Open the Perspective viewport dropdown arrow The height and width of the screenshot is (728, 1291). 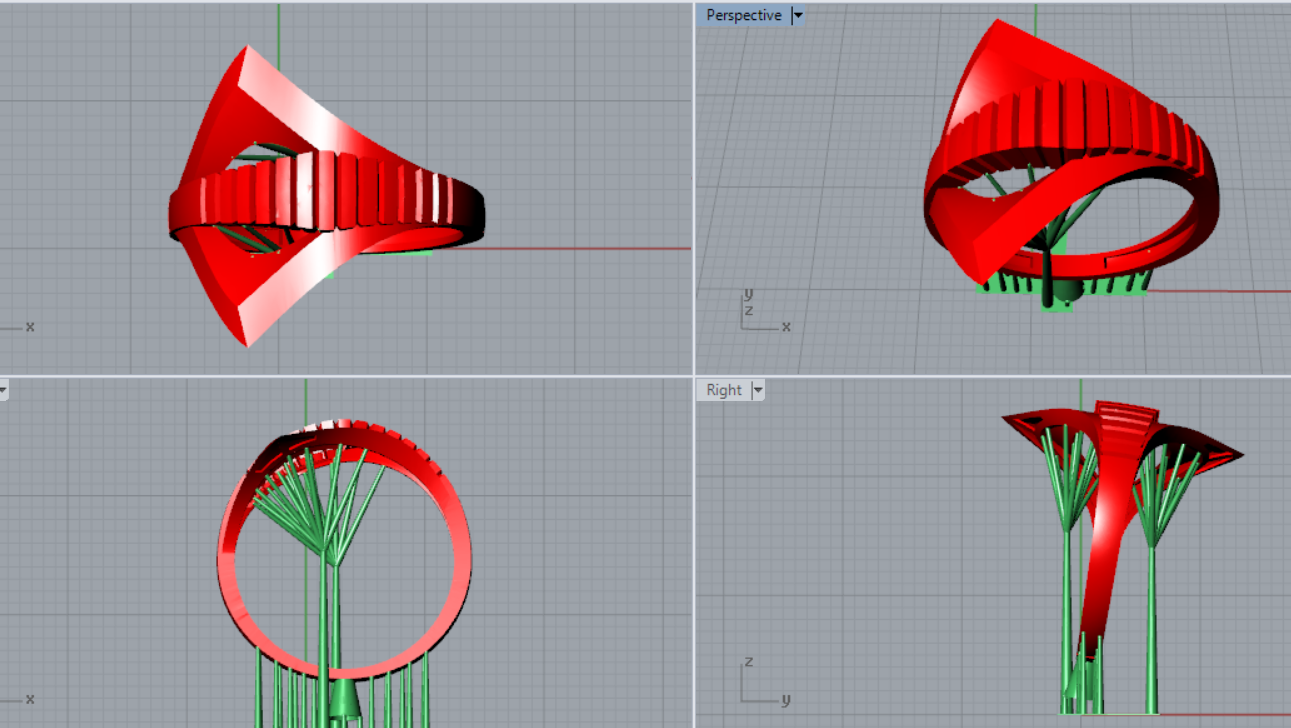[x=797, y=16]
